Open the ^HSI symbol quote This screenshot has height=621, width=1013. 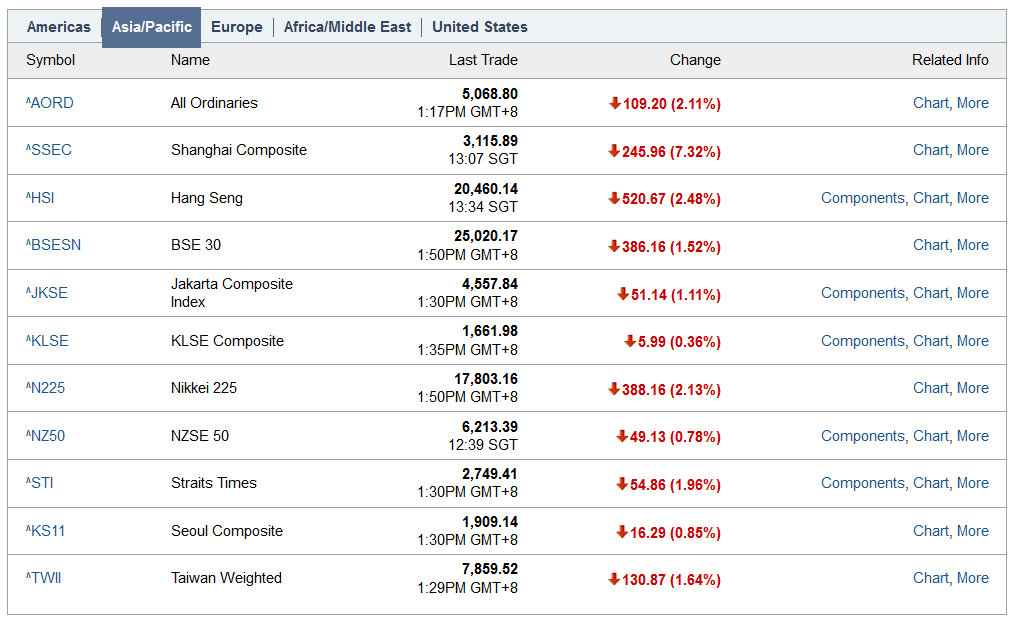click(x=41, y=198)
